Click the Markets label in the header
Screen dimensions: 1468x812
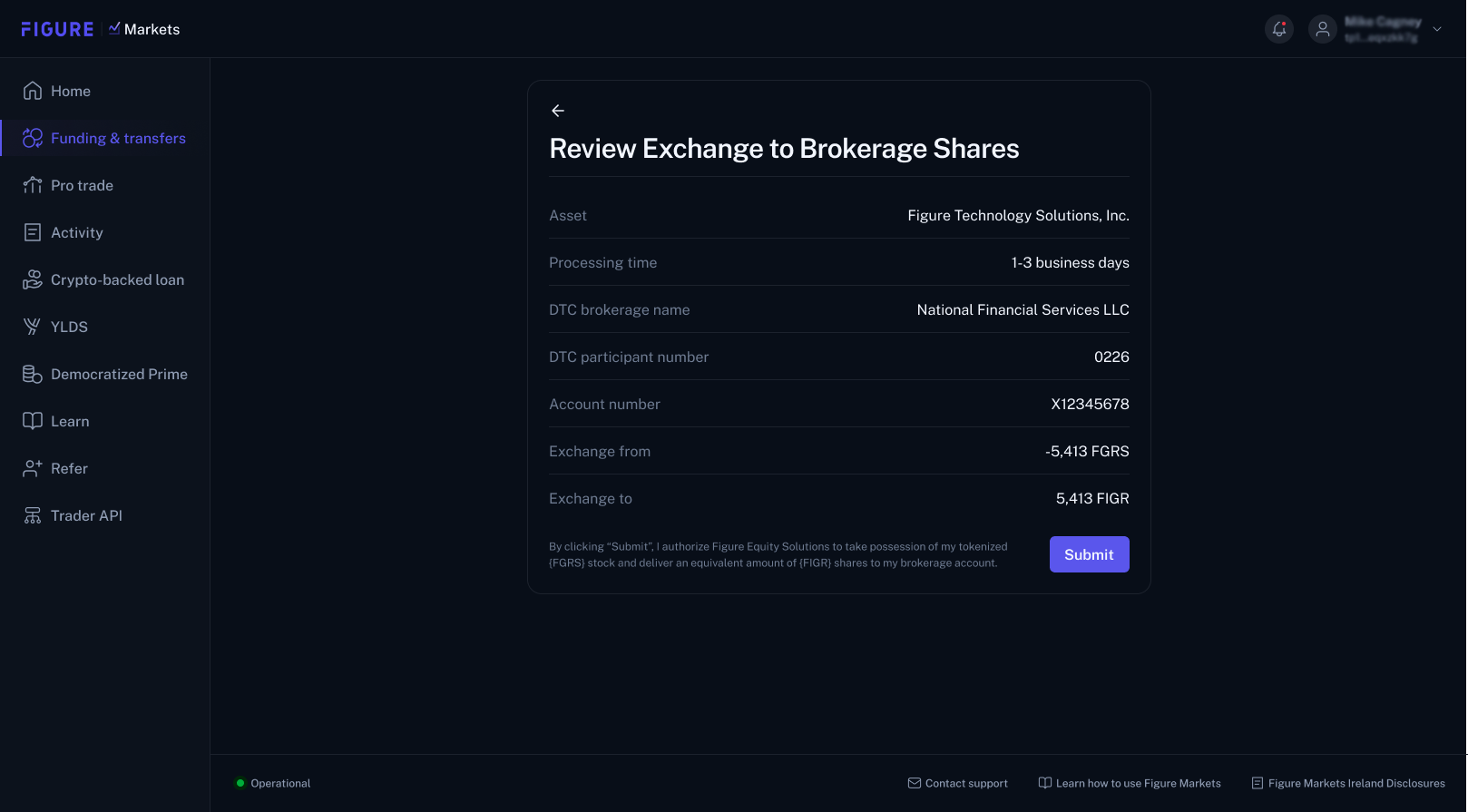(152, 29)
